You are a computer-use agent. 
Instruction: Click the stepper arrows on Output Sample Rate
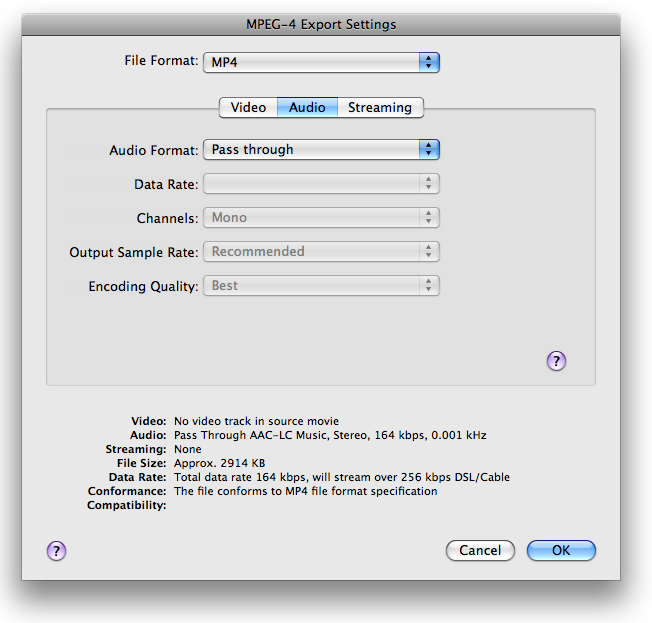pos(429,252)
